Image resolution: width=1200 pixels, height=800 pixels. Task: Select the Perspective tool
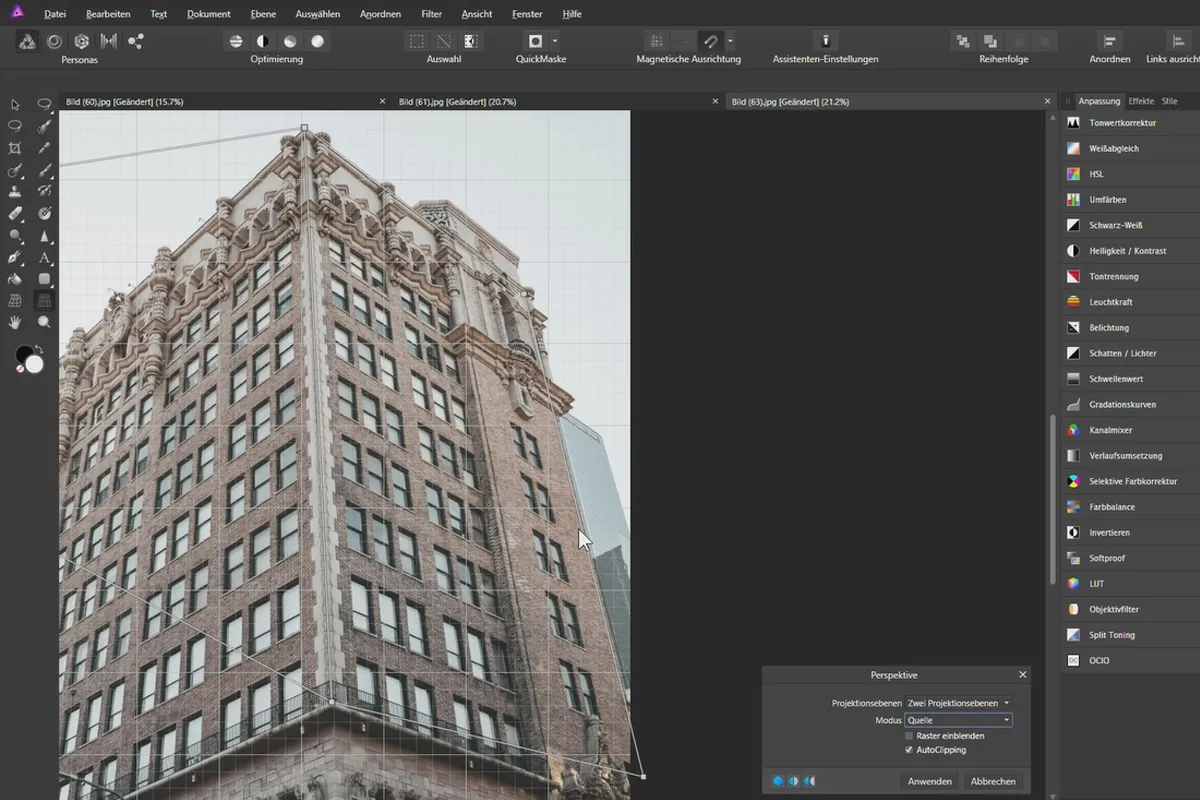[44, 301]
